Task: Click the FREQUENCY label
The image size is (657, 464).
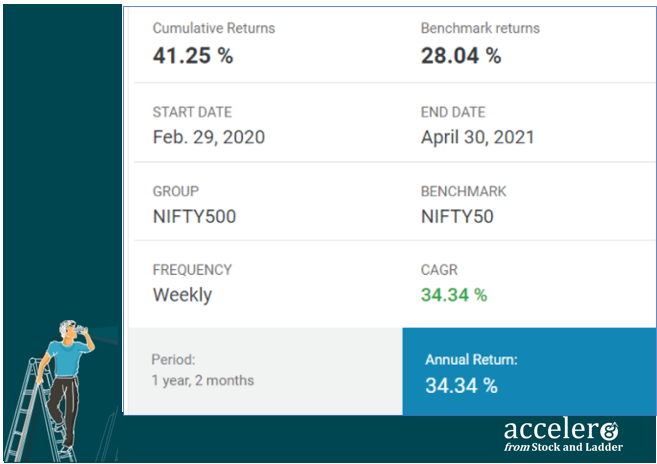Action: click(192, 270)
